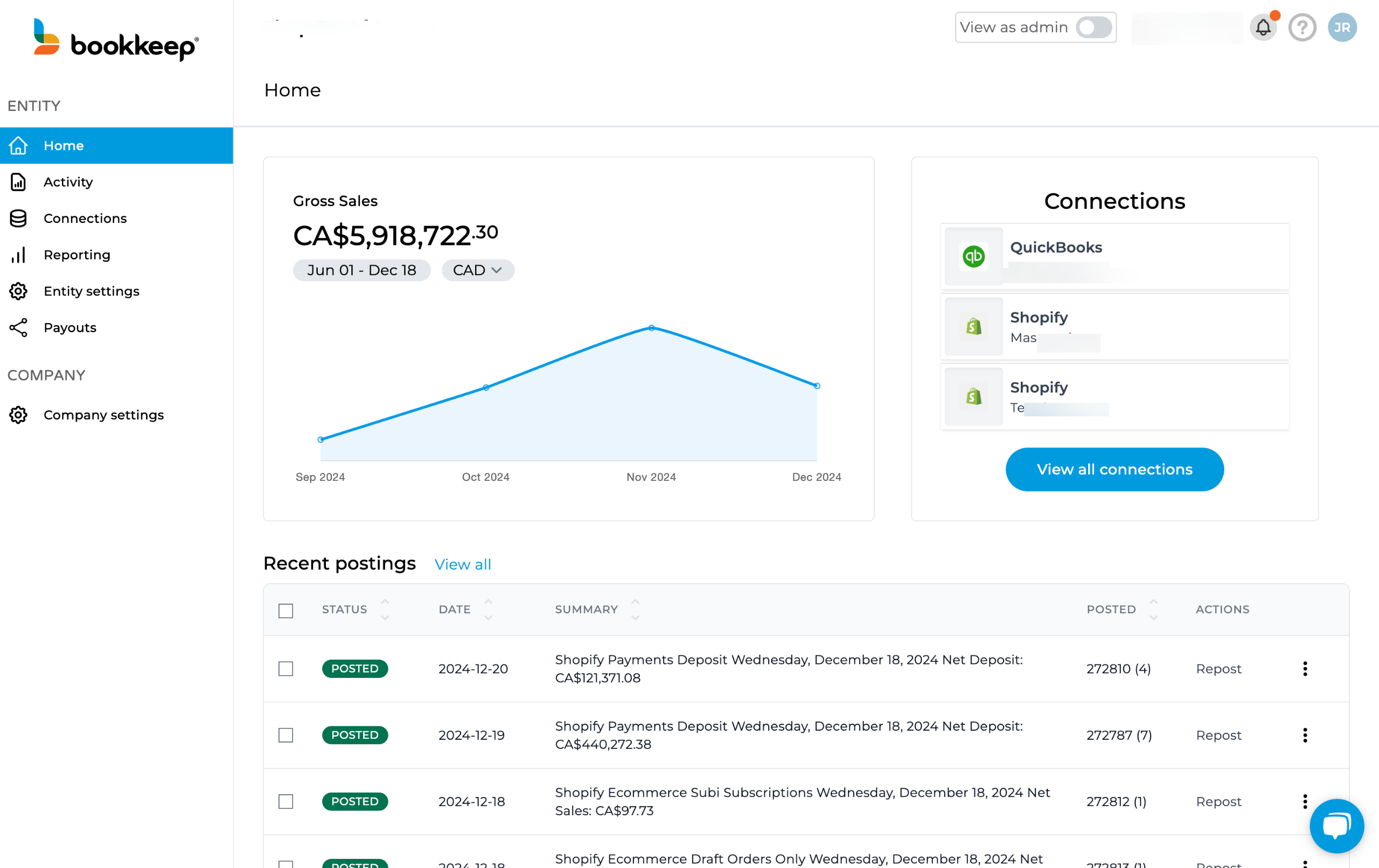Open the JR user avatar menu
This screenshot has width=1379, height=868.
tap(1342, 27)
